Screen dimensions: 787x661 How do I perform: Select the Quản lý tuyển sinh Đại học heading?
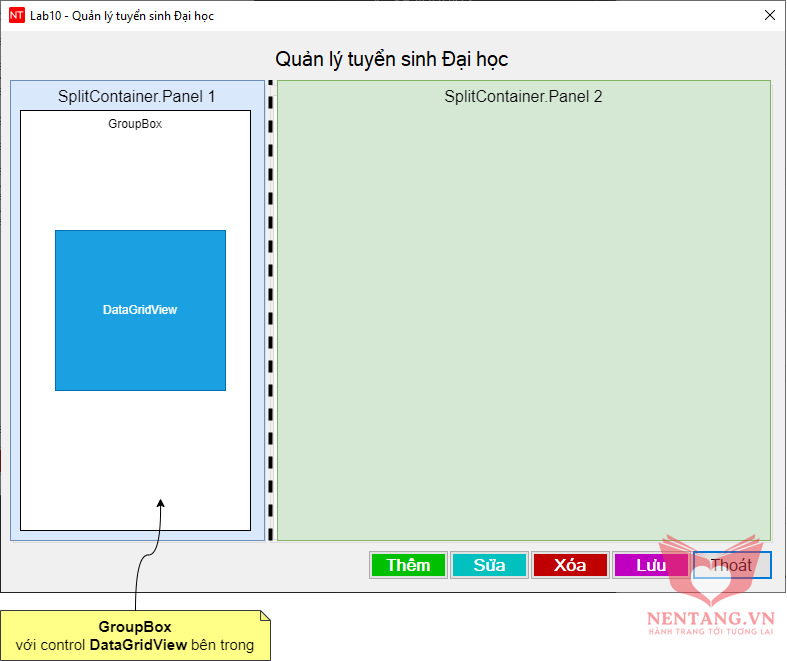click(x=392, y=60)
